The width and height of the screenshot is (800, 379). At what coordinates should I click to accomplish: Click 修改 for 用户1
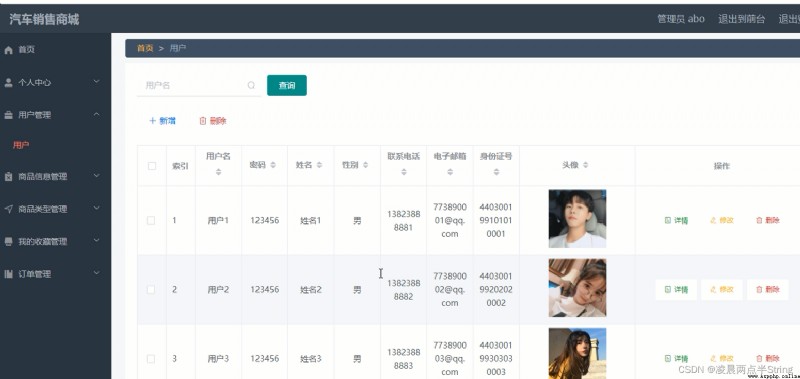click(x=722, y=220)
